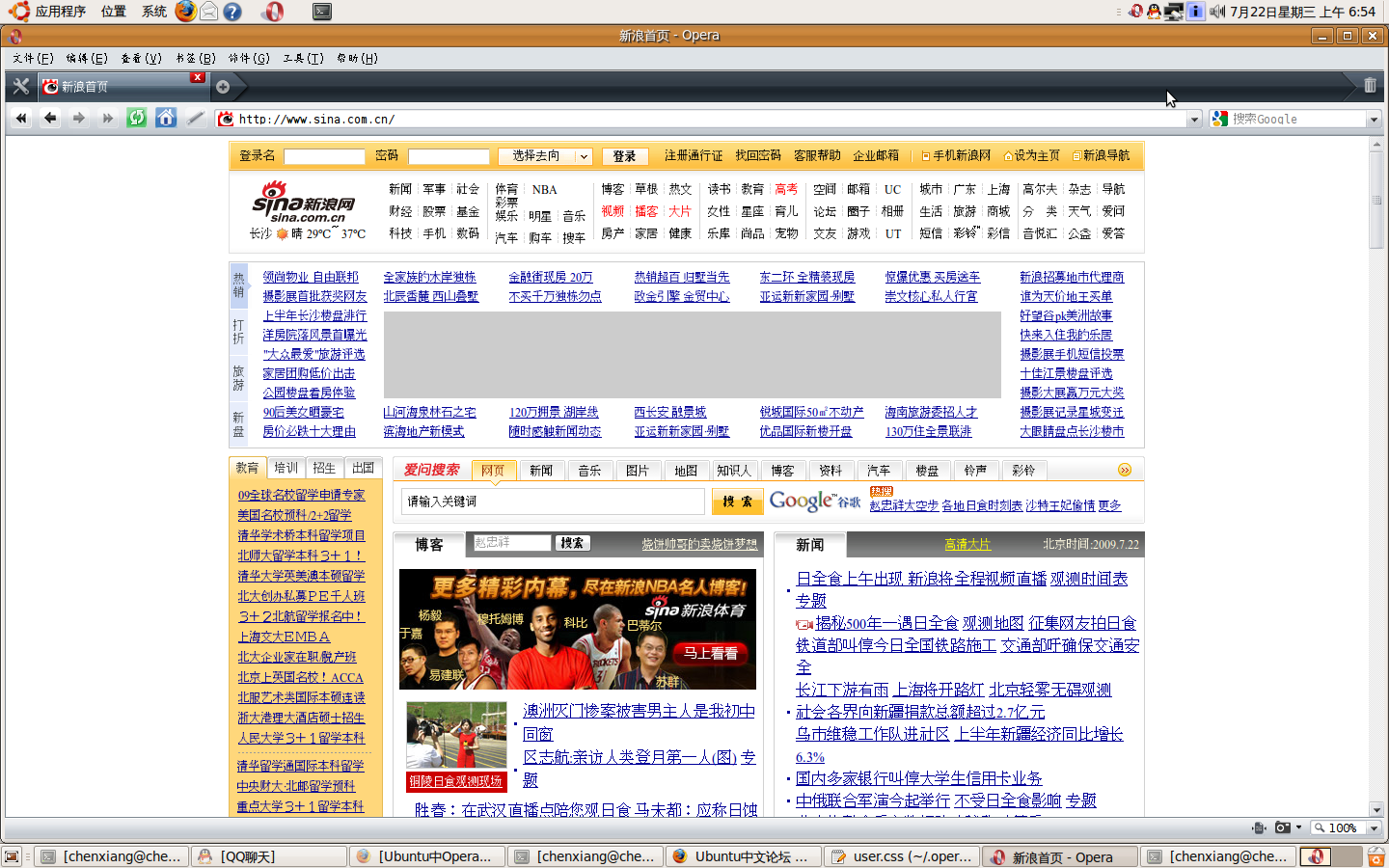
Task: Click the address bar URL field
Action: pos(710,119)
